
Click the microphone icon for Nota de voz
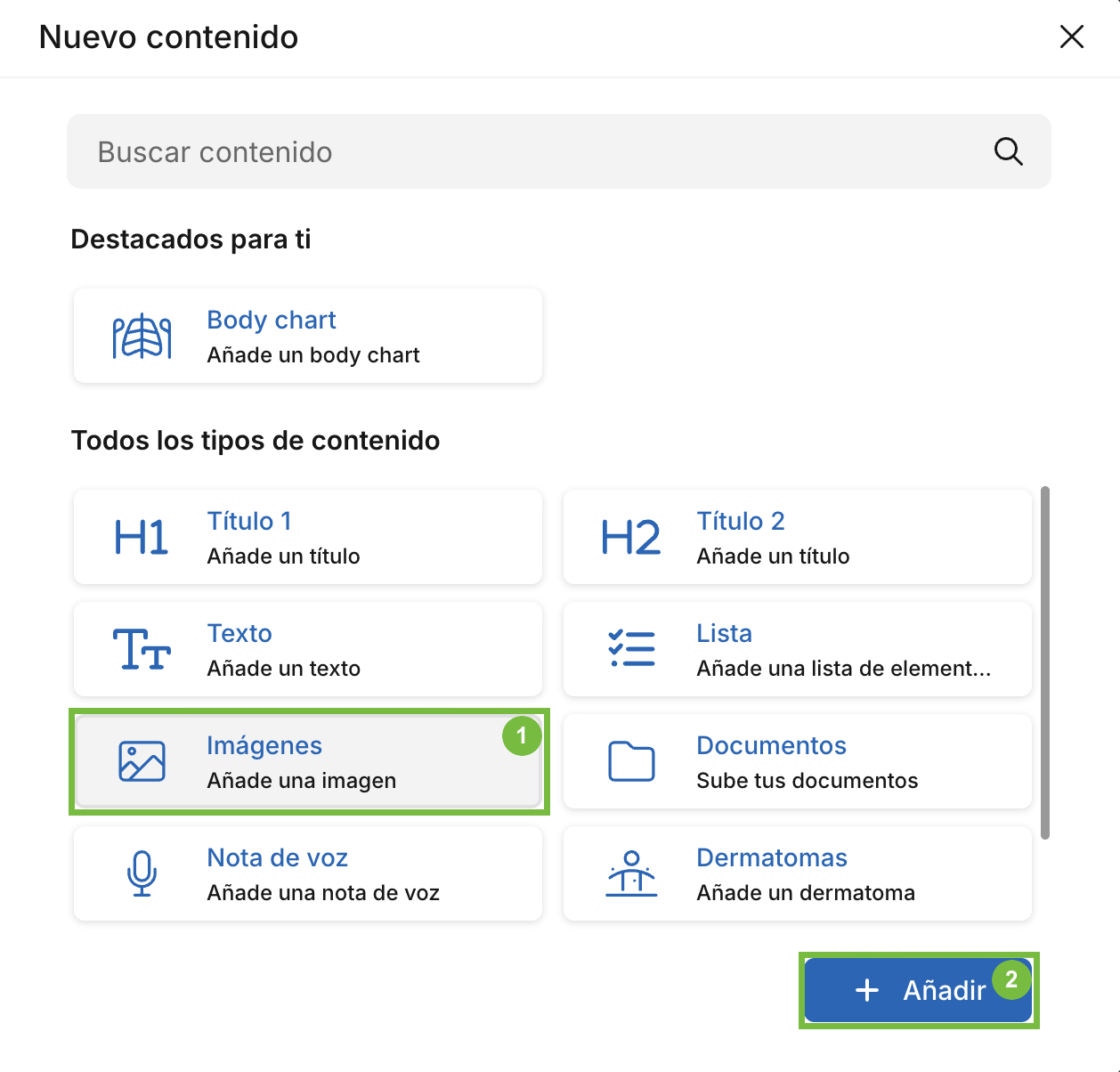point(142,873)
